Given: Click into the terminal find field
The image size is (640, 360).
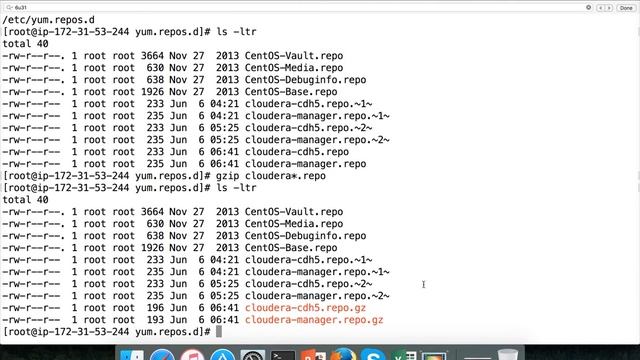Looking at the screenshot, I should tap(298, 7).
